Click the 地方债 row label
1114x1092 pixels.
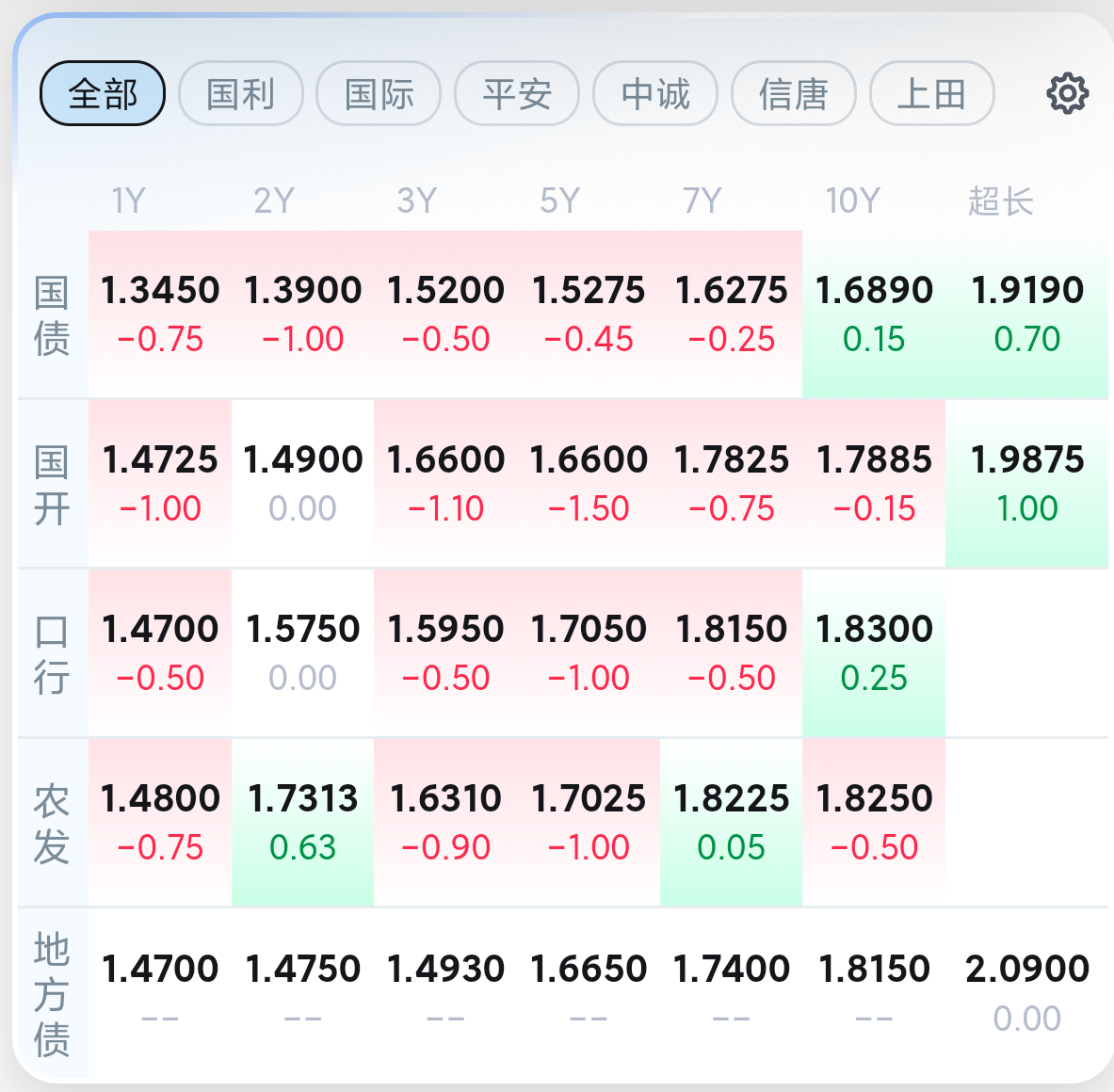[x=52, y=993]
